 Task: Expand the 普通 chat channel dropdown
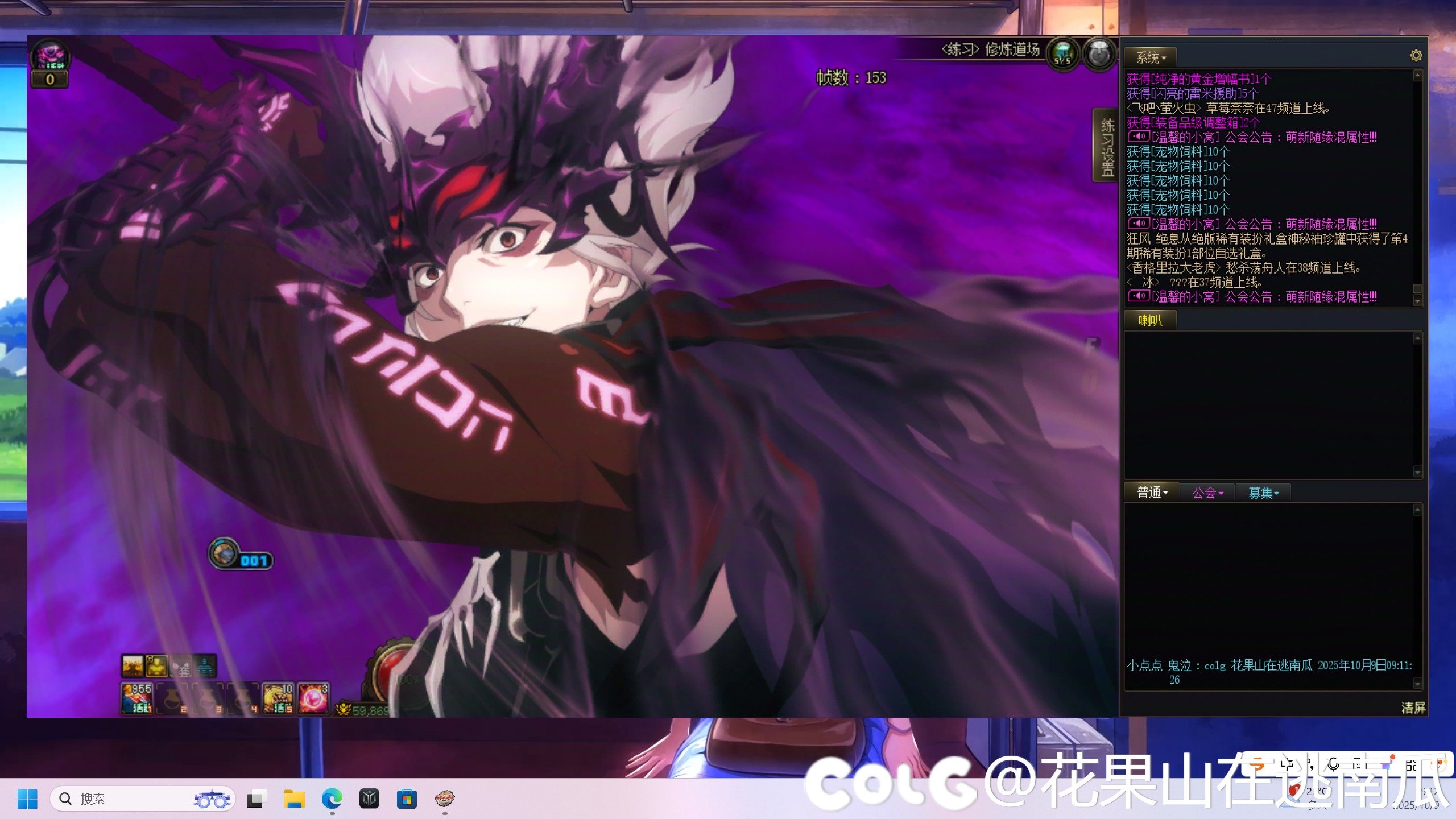click(1152, 492)
